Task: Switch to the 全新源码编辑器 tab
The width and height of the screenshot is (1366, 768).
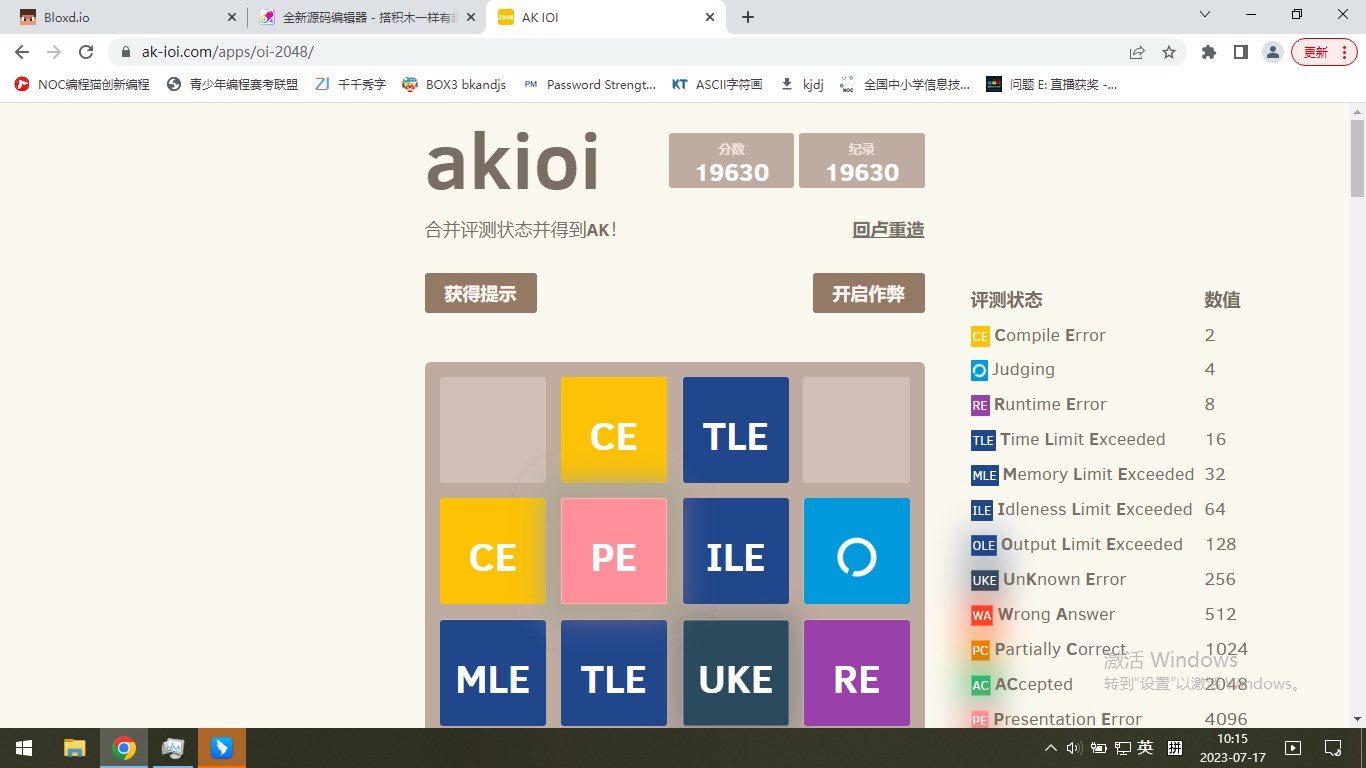Action: coord(366,18)
